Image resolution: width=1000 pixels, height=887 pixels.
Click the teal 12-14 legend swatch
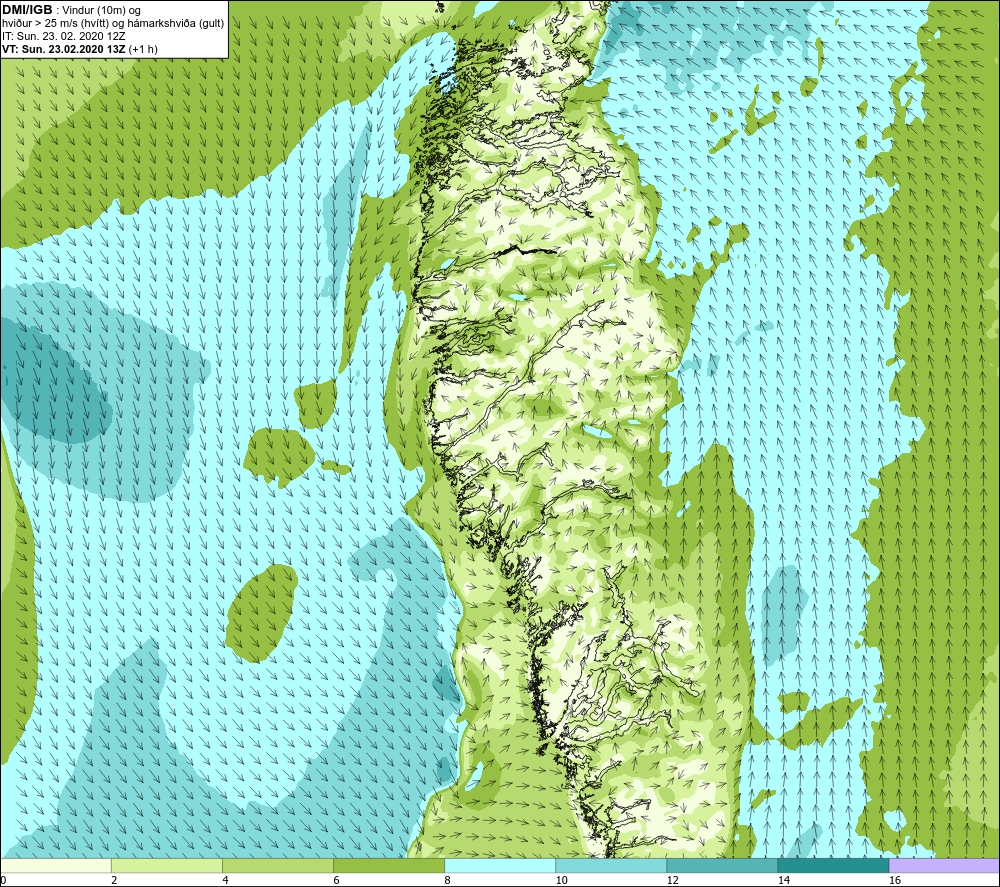tap(722, 865)
